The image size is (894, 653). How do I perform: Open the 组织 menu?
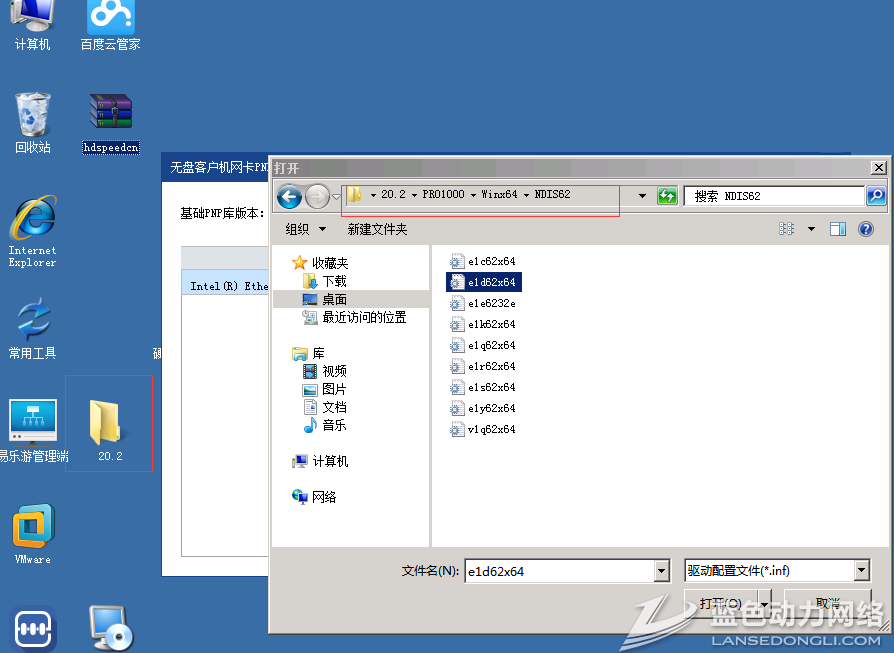[305, 229]
